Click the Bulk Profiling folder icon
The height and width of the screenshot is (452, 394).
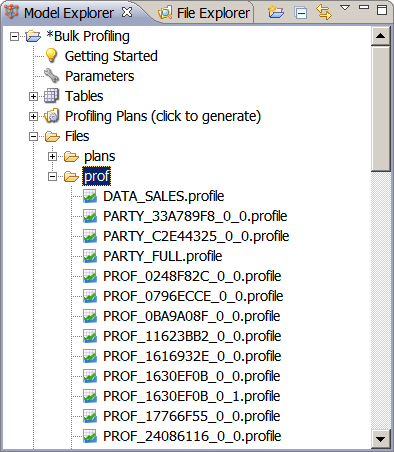tap(33, 36)
